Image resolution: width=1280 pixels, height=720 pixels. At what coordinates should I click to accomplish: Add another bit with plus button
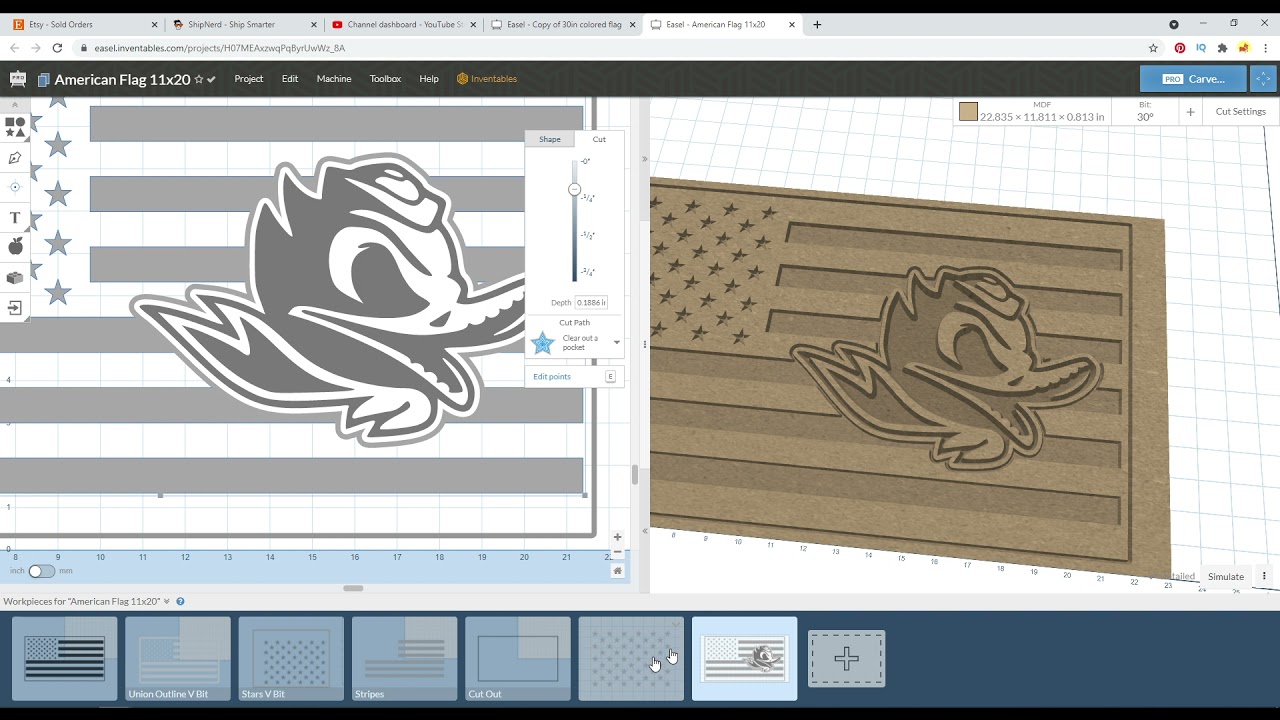(1190, 112)
